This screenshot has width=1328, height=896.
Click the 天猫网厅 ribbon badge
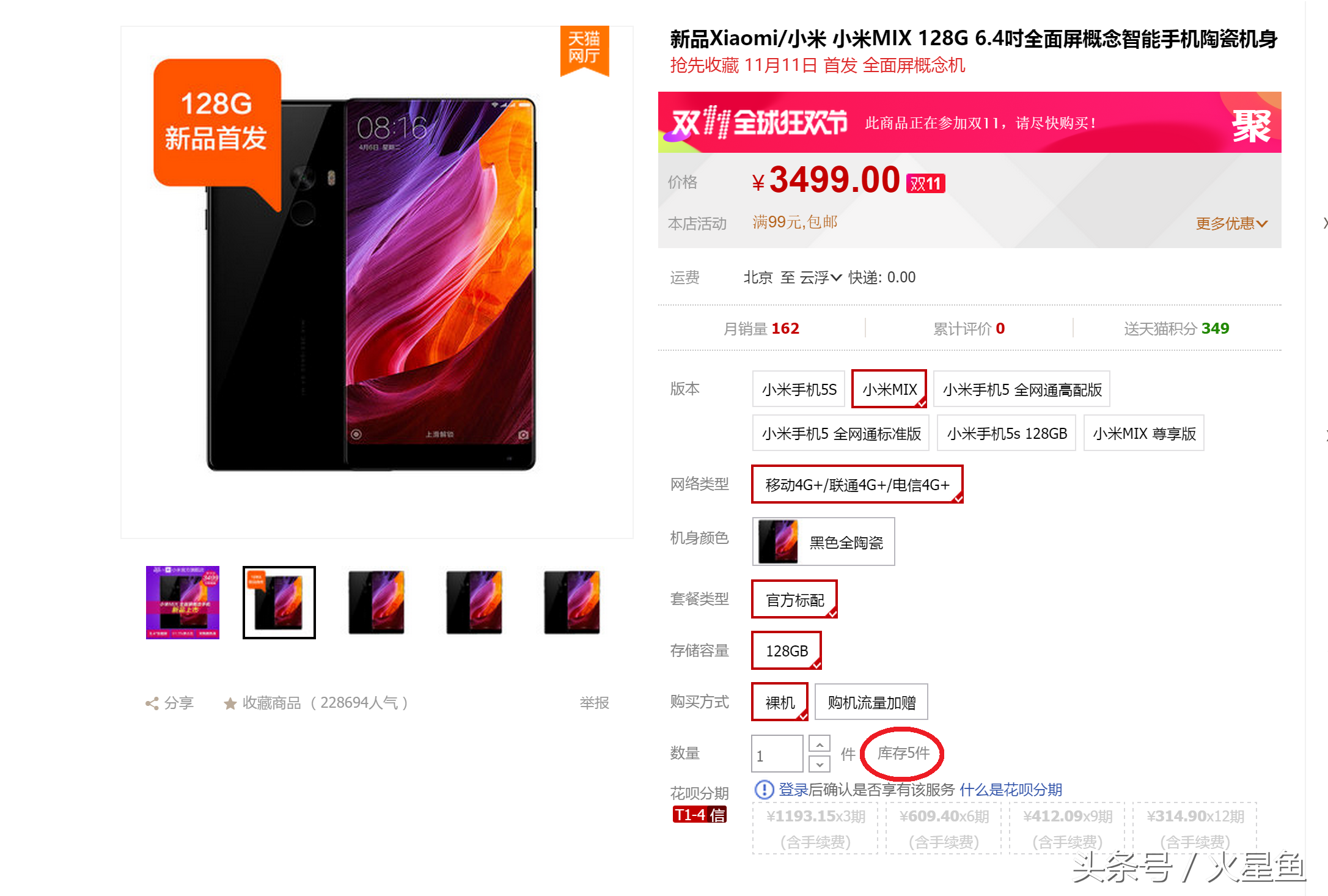coord(584,50)
